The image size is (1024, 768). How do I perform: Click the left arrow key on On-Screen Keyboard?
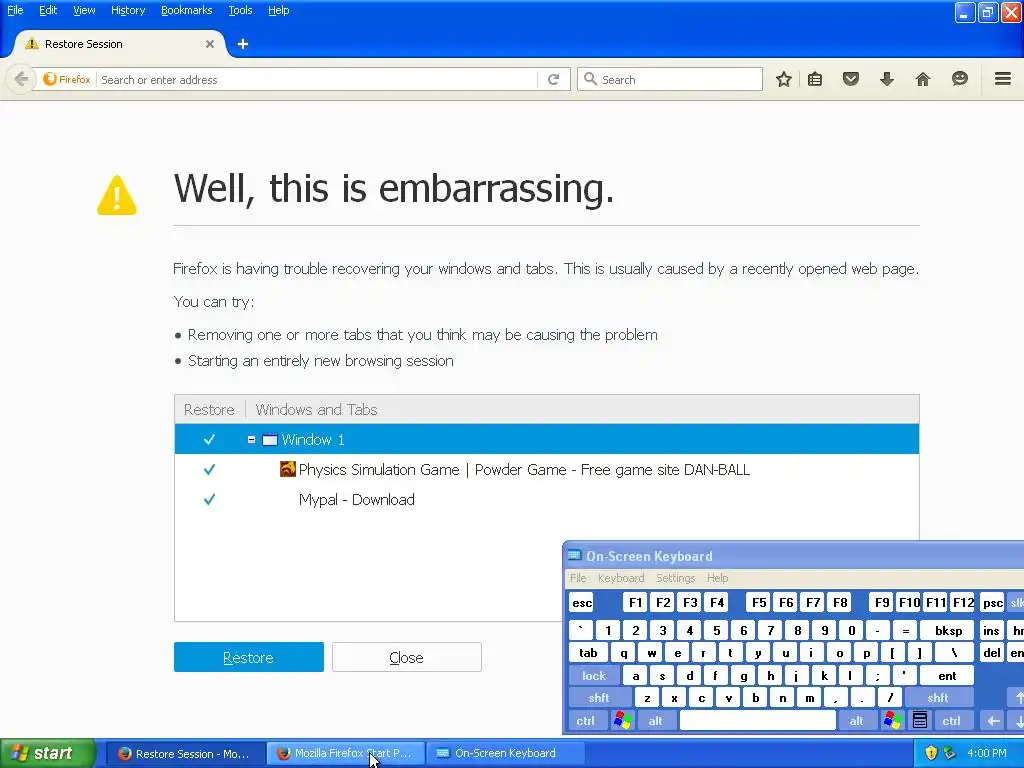(x=993, y=720)
